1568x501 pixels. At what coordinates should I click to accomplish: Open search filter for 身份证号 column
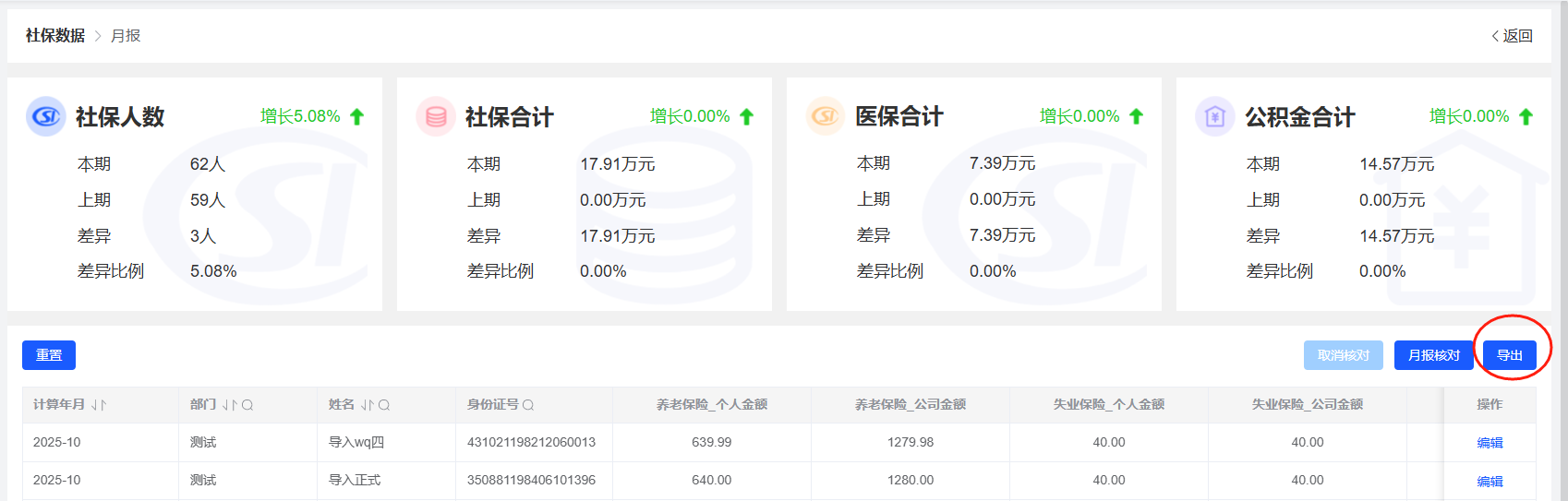(x=528, y=405)
